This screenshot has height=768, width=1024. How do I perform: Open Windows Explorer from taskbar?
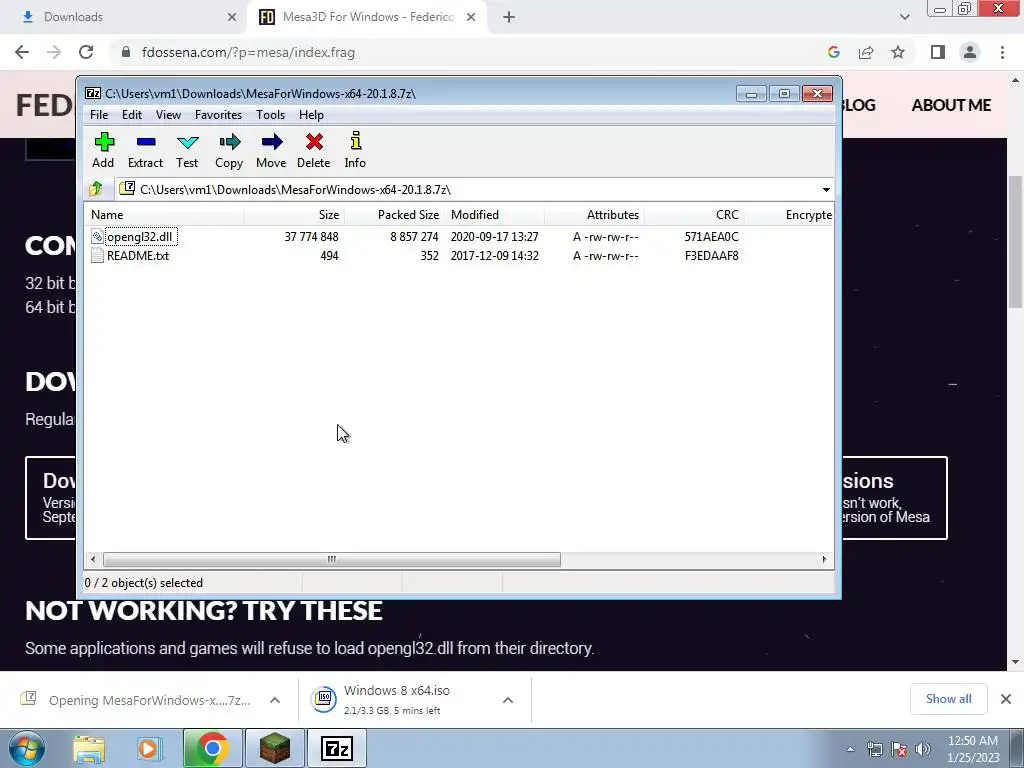(89, 748)
